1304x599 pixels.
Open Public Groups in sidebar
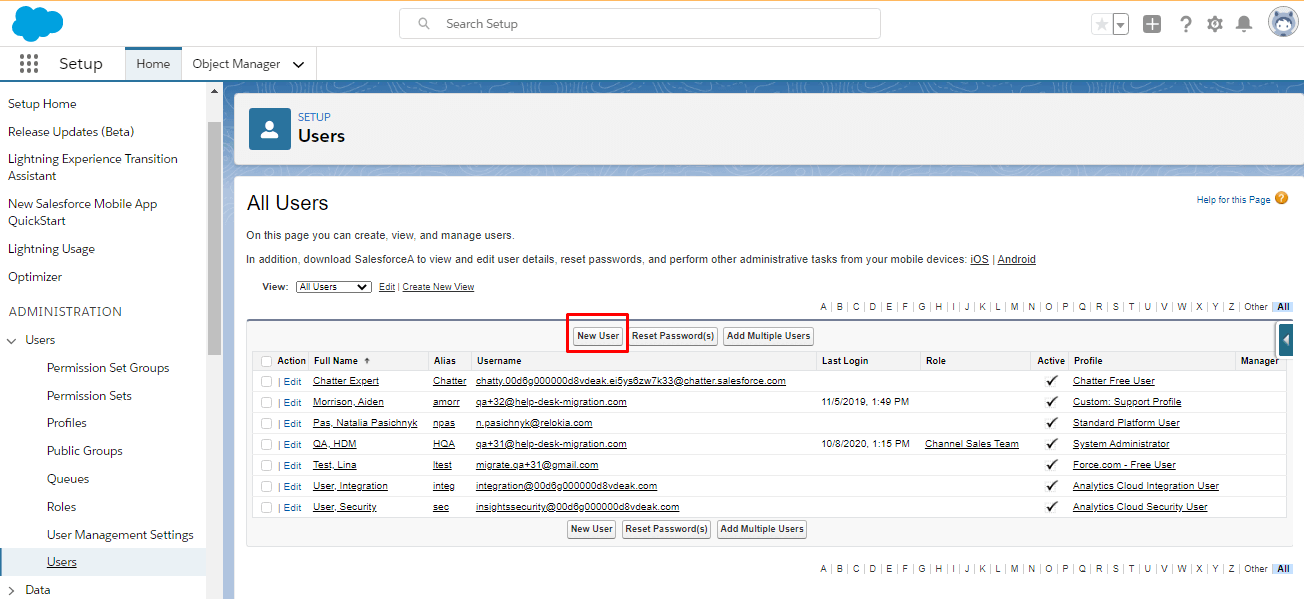point(85,451)
